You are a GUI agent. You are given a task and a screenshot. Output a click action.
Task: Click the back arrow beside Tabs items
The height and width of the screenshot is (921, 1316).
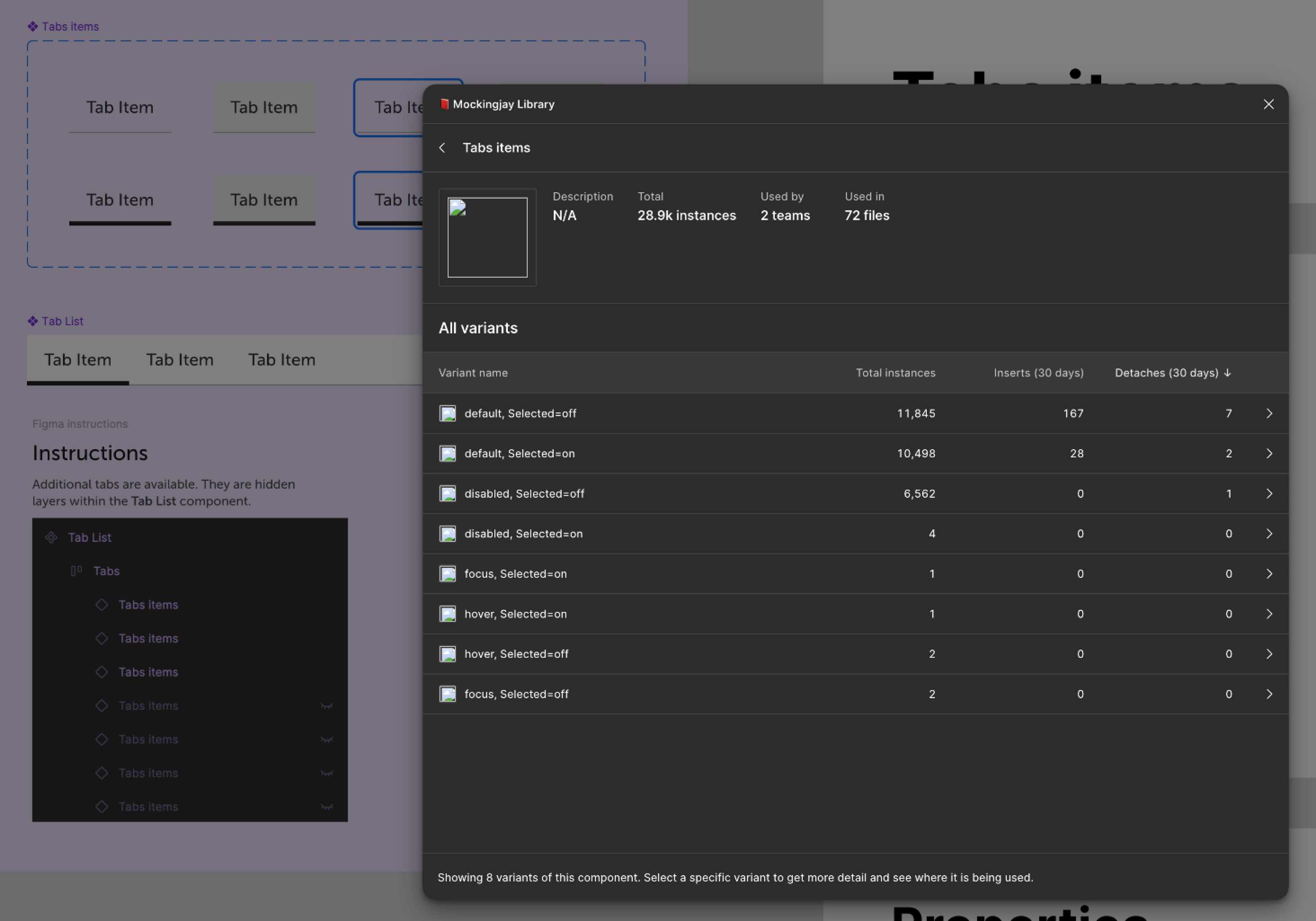(442, 148)
